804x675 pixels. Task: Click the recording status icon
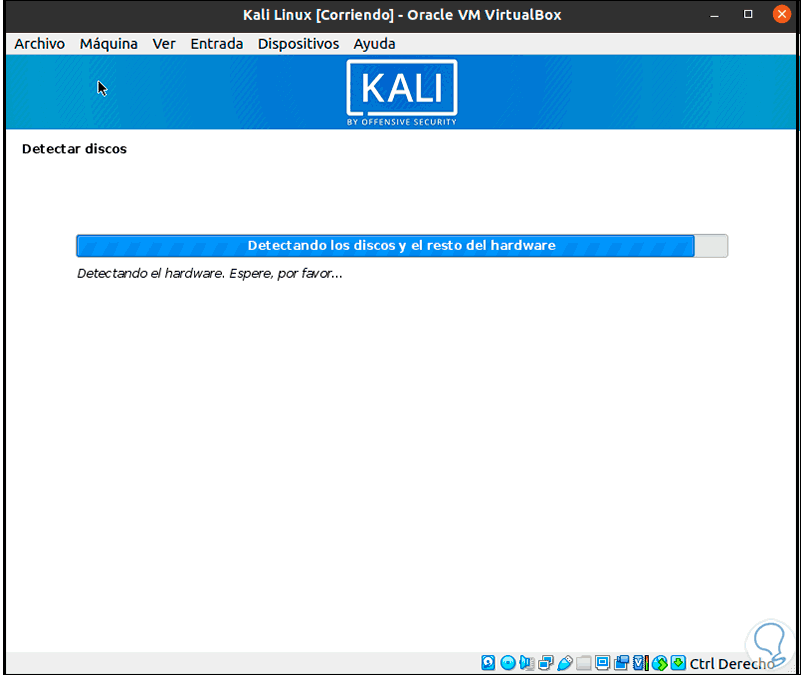621,663
